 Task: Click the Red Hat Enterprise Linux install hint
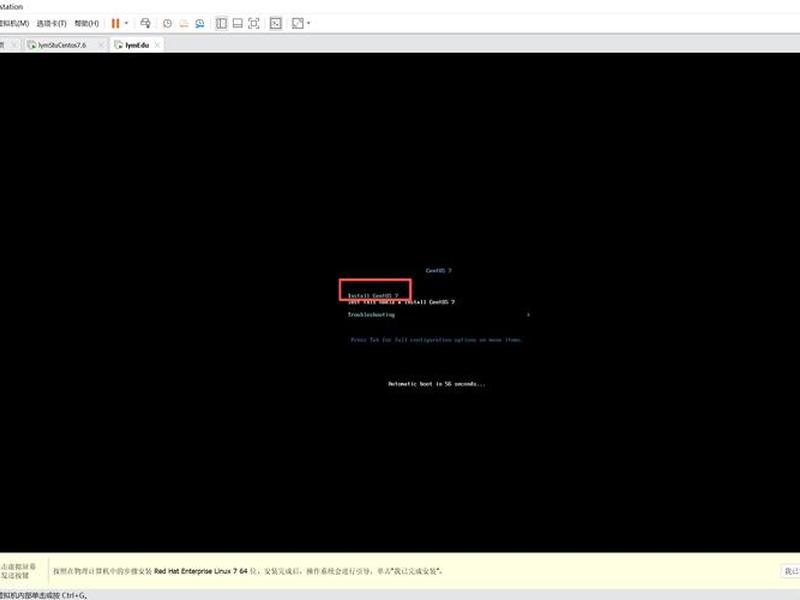tap(247, 571)
